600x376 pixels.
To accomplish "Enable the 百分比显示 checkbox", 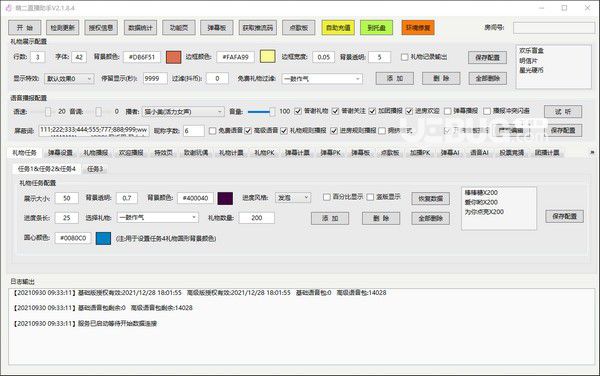I will pos(326,197).
